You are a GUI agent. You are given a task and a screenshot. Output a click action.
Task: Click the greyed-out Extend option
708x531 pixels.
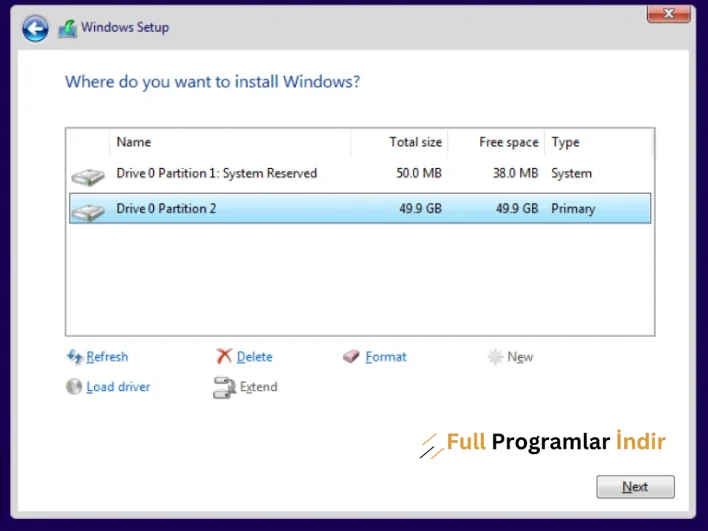point(258,387)
